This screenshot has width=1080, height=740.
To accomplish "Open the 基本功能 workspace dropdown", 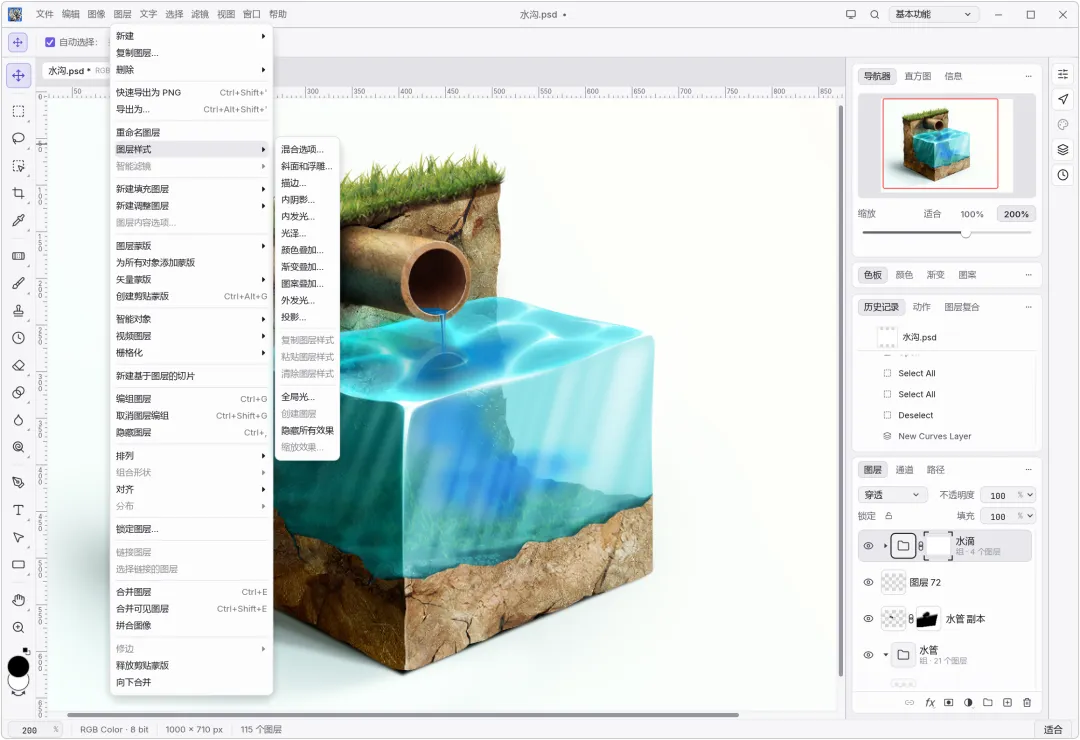I will (x=933, y=14).
